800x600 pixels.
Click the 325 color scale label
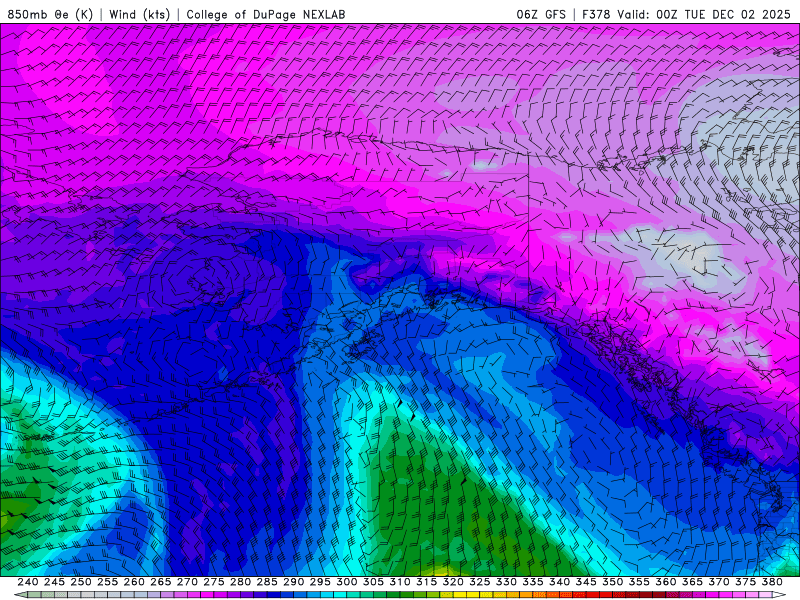pos(479,582)
